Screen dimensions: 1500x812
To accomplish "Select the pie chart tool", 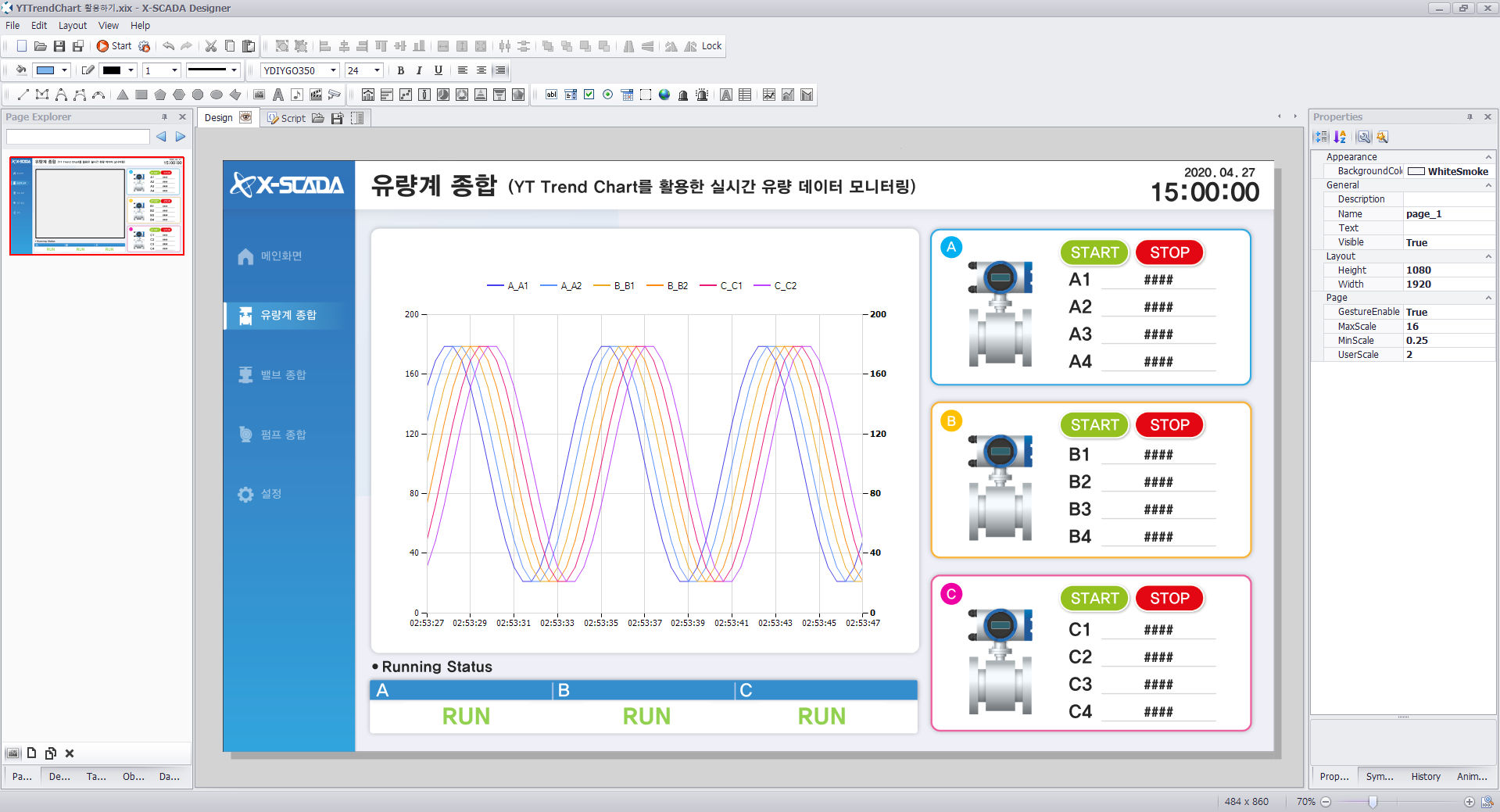I will pyautogui.click(x=443, y=95).
